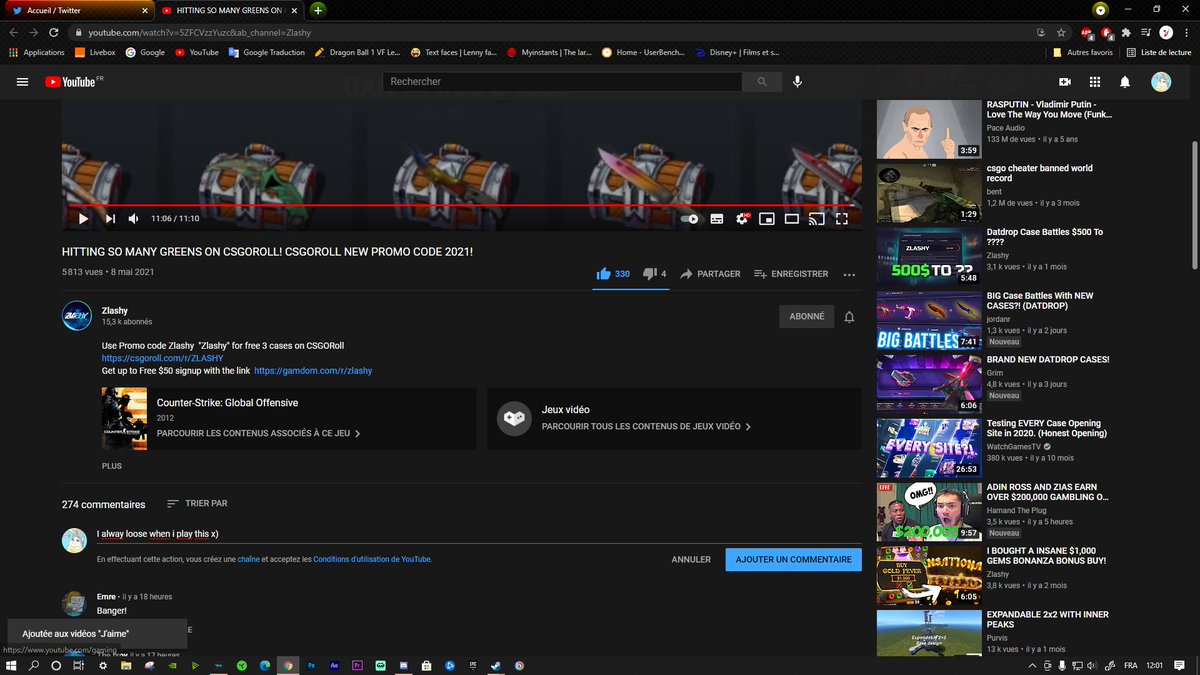Save the video with ENREGISTRER

click(x=791, y=273)
